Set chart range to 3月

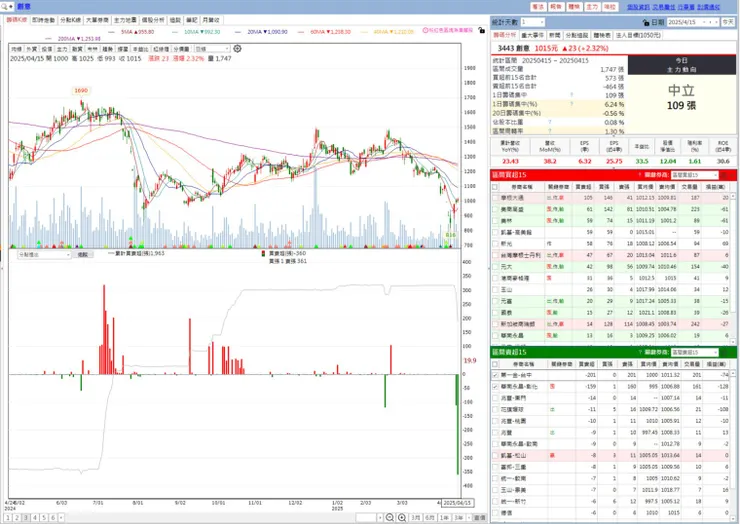click(x=415, y=518)
